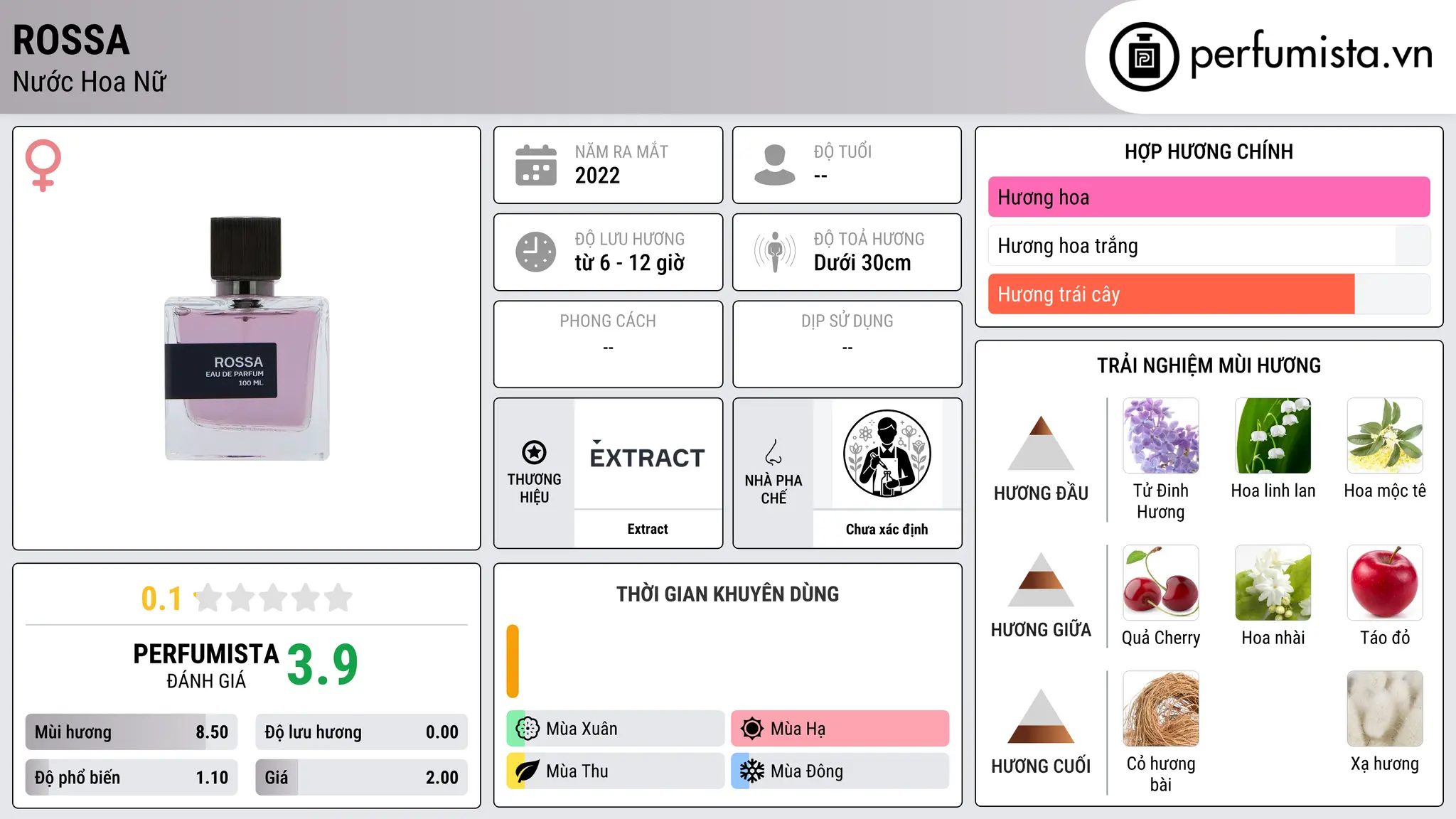Viewport: 1456px width, 819px height.
Task: Open the Hoa linh lan image
Action: (1273, 436)
